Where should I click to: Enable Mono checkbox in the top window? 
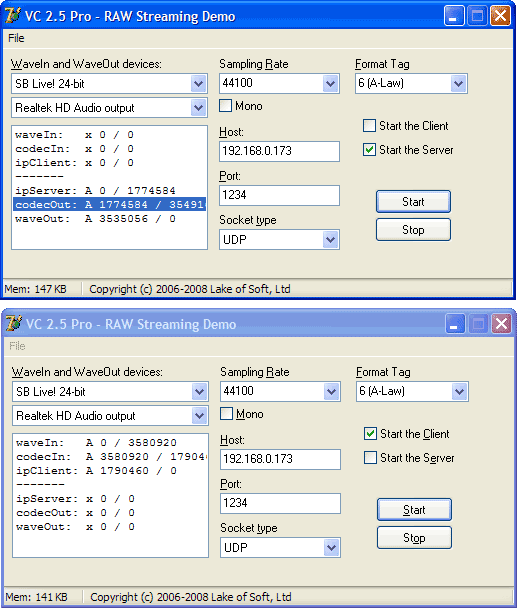click(x=226, y=106)
